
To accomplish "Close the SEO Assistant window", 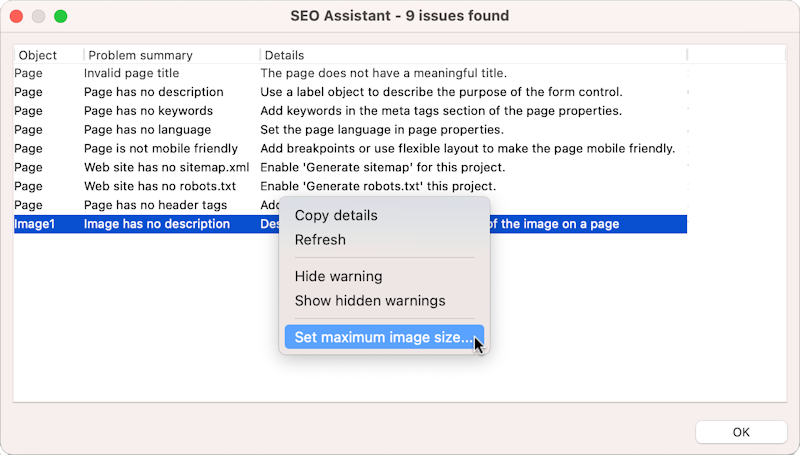I will point(16,16).
